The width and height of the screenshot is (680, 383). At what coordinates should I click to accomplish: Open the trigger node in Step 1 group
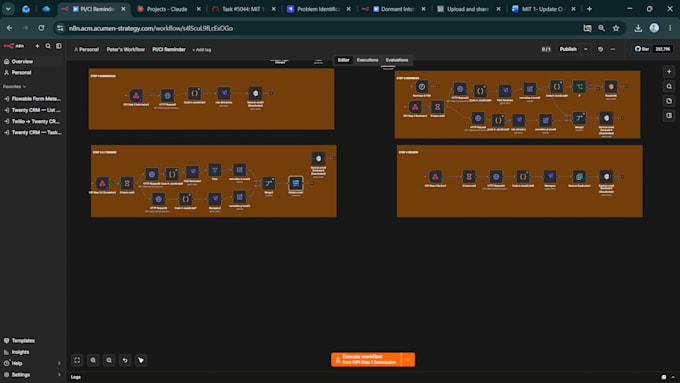tap(136, 95)
